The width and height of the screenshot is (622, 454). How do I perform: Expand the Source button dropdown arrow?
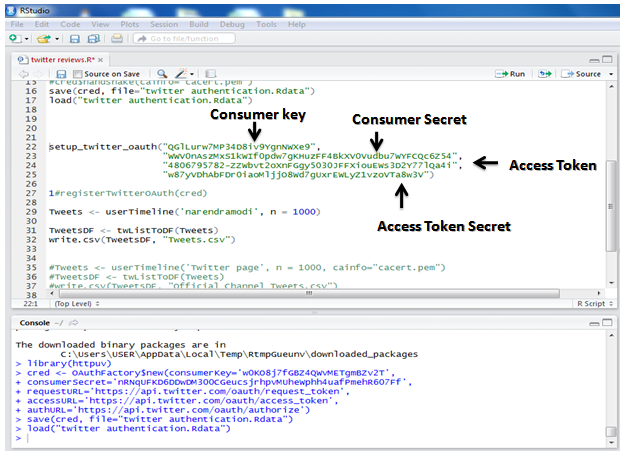(609, 74)
